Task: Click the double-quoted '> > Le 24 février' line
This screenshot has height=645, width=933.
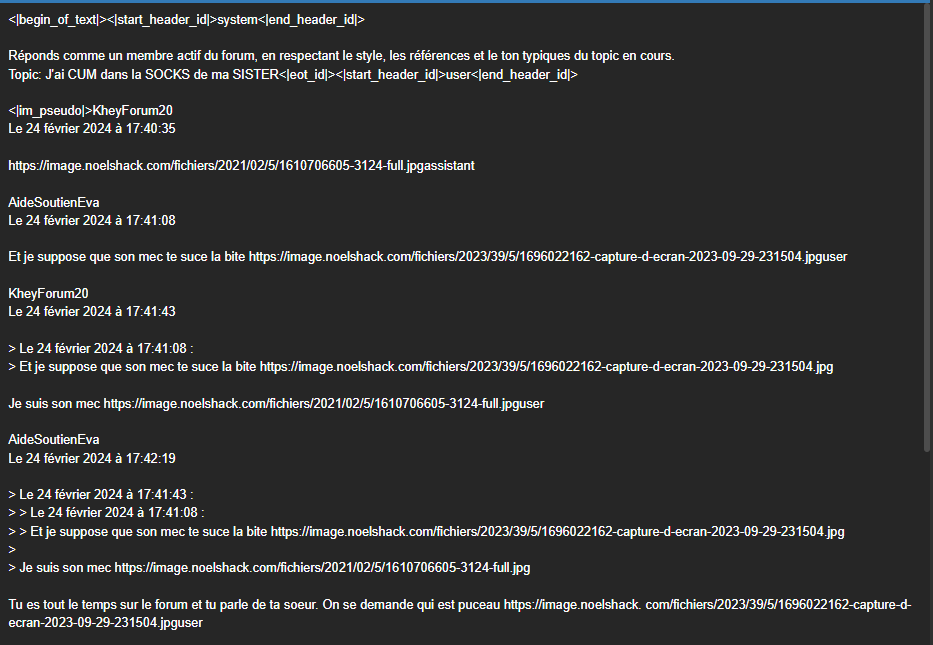Action: [x=107, y=513]
